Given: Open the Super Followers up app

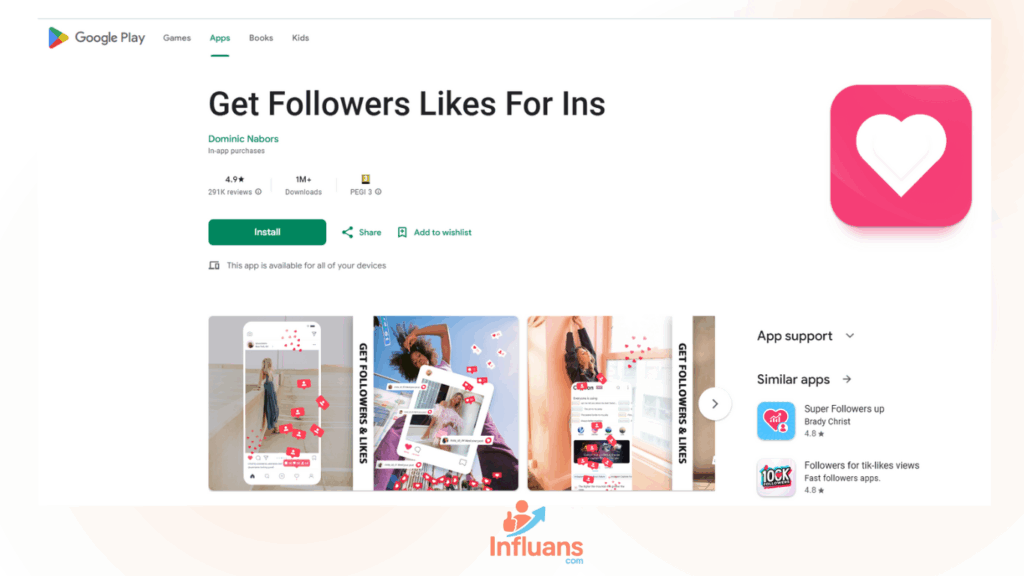Looking at the screenshot, I should (838, 421).
